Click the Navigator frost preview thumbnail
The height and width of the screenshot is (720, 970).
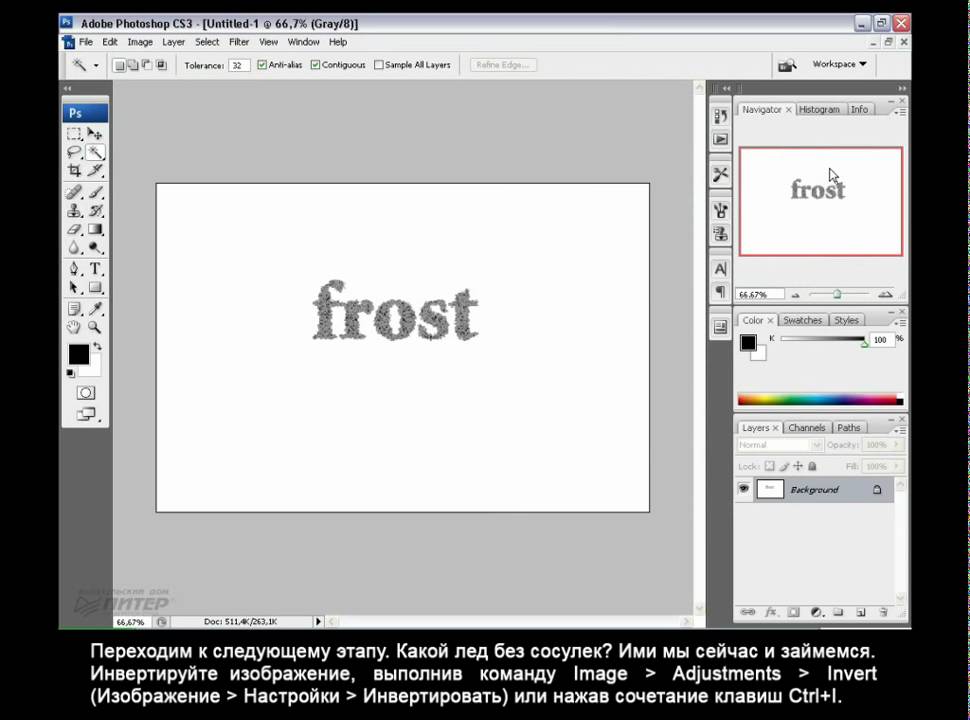[820, 202]
